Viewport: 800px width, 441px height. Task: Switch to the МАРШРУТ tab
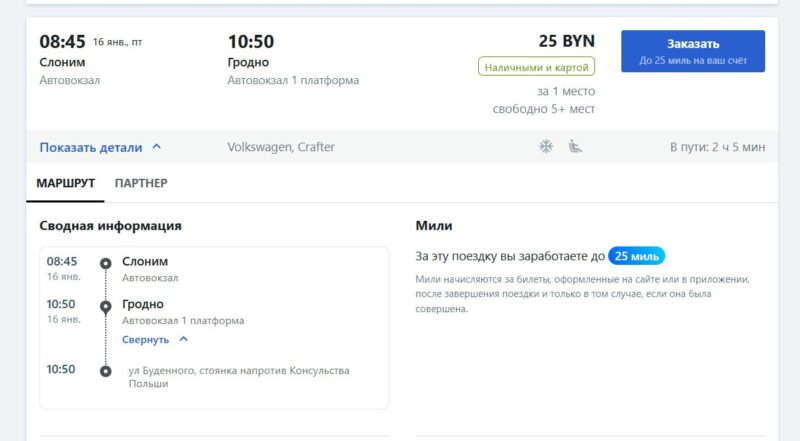coord(66,183)
